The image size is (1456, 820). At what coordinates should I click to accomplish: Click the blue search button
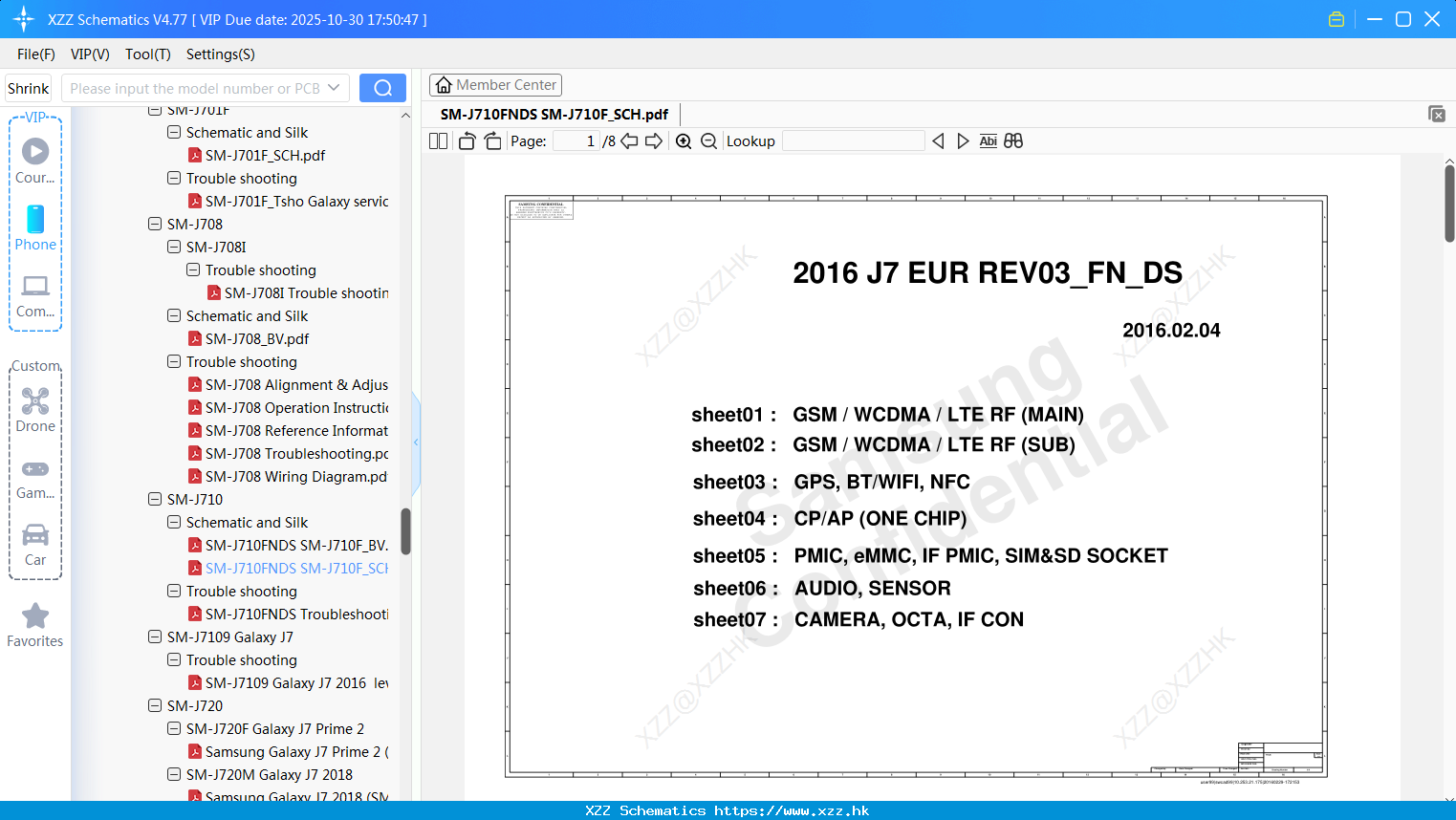click(382, 88)
